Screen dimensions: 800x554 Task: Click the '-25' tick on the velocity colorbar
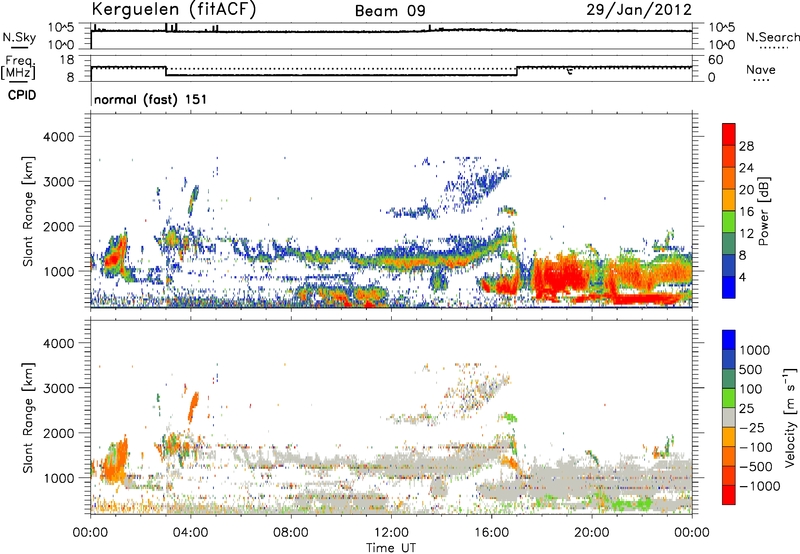752,427
